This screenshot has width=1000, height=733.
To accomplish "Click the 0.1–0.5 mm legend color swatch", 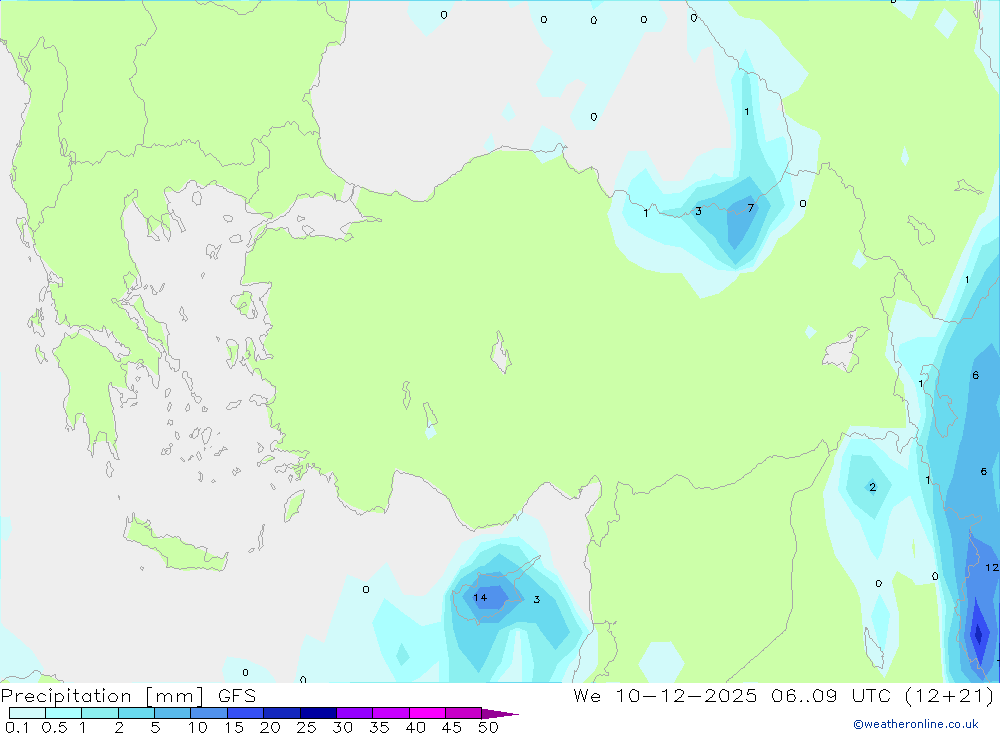I will [27, 713].
